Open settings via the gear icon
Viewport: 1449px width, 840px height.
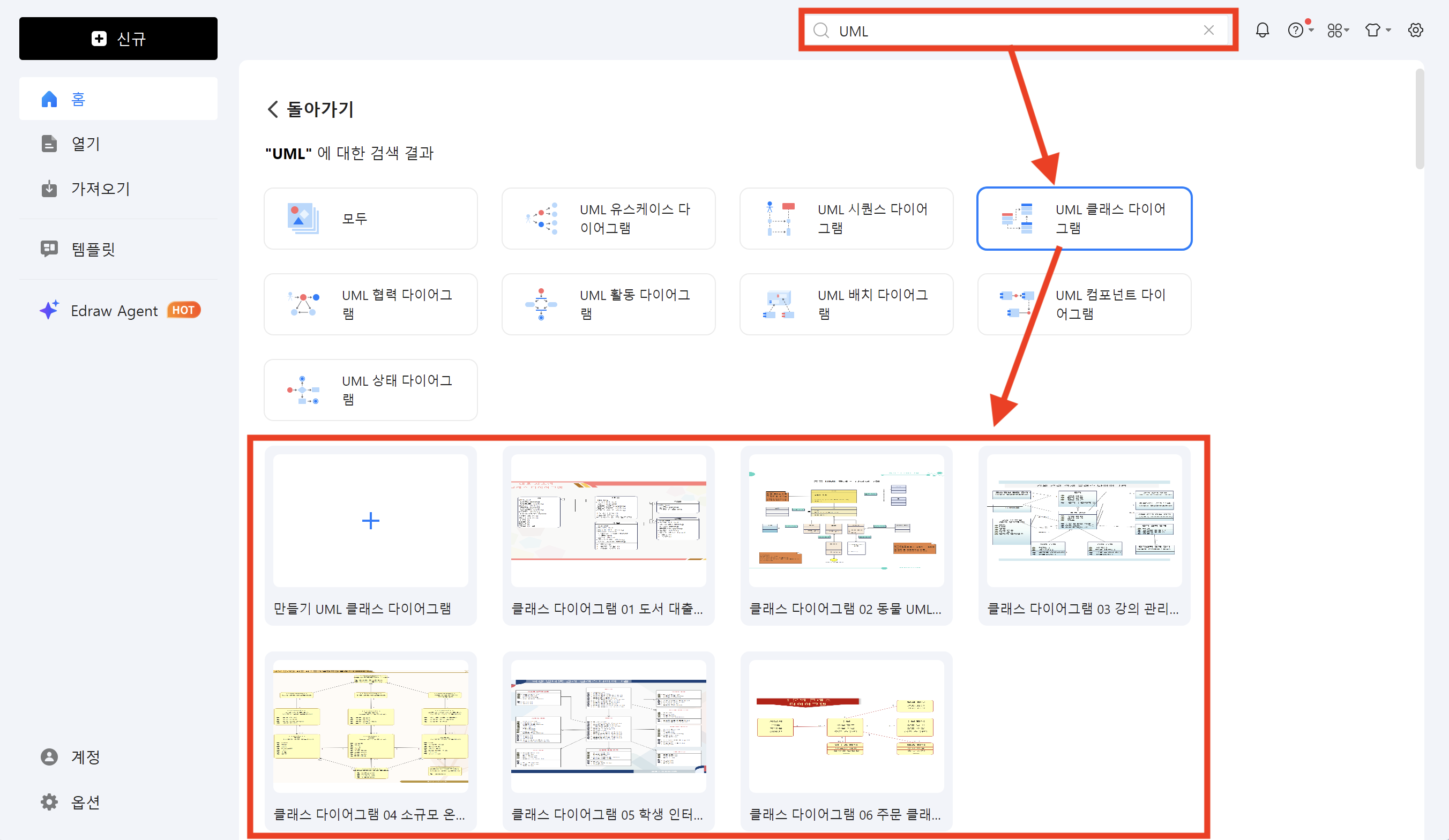pyautogui.click(x=1416, y=29)
